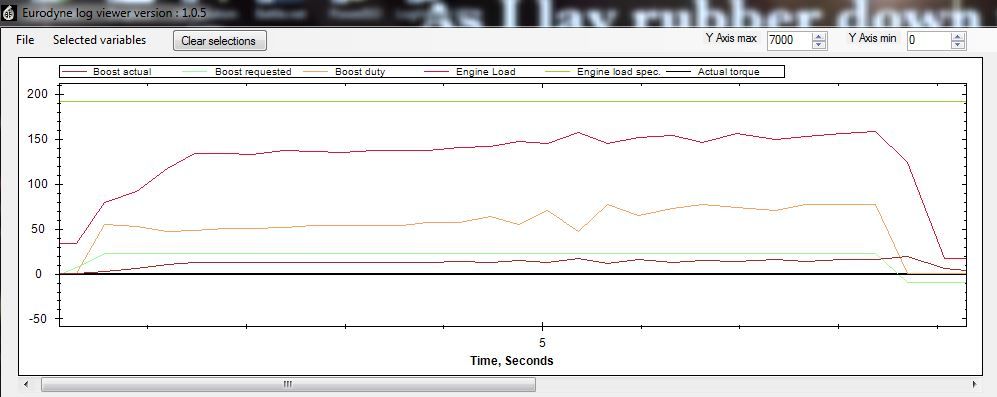Click the Boost duty legend entry
Image resolution: width=997 pixels, height=397 pixels.
[x=345, y=72]
